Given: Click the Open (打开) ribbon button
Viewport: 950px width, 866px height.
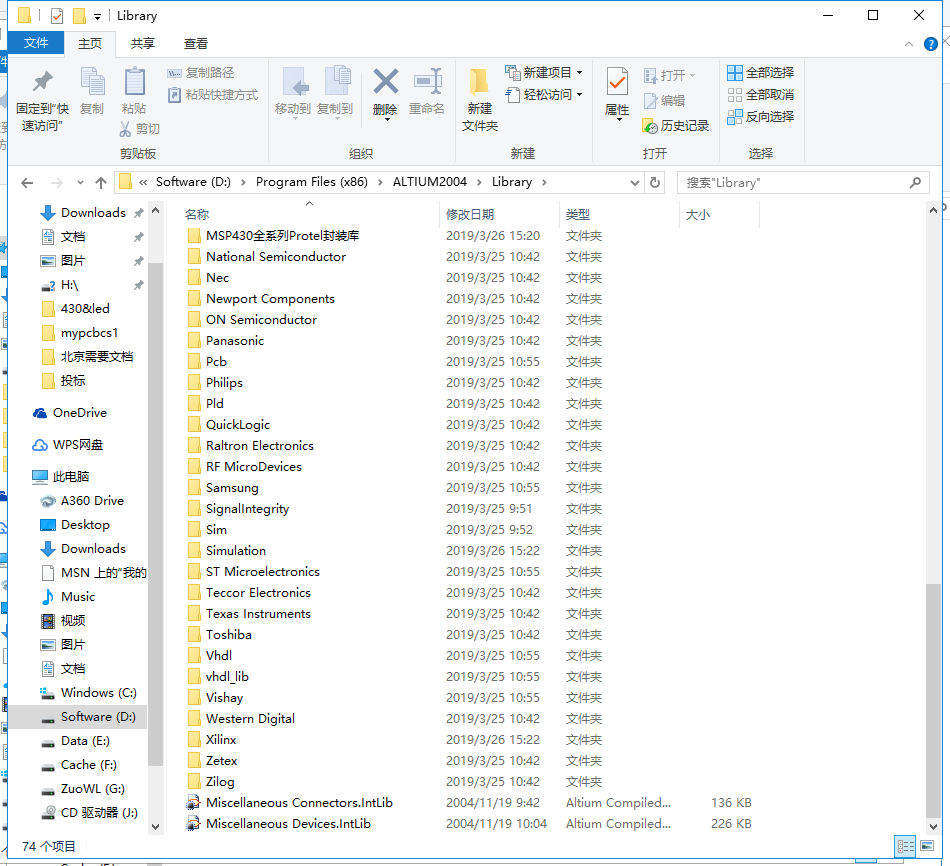Looking at the screenshot, I should (670, 76).
